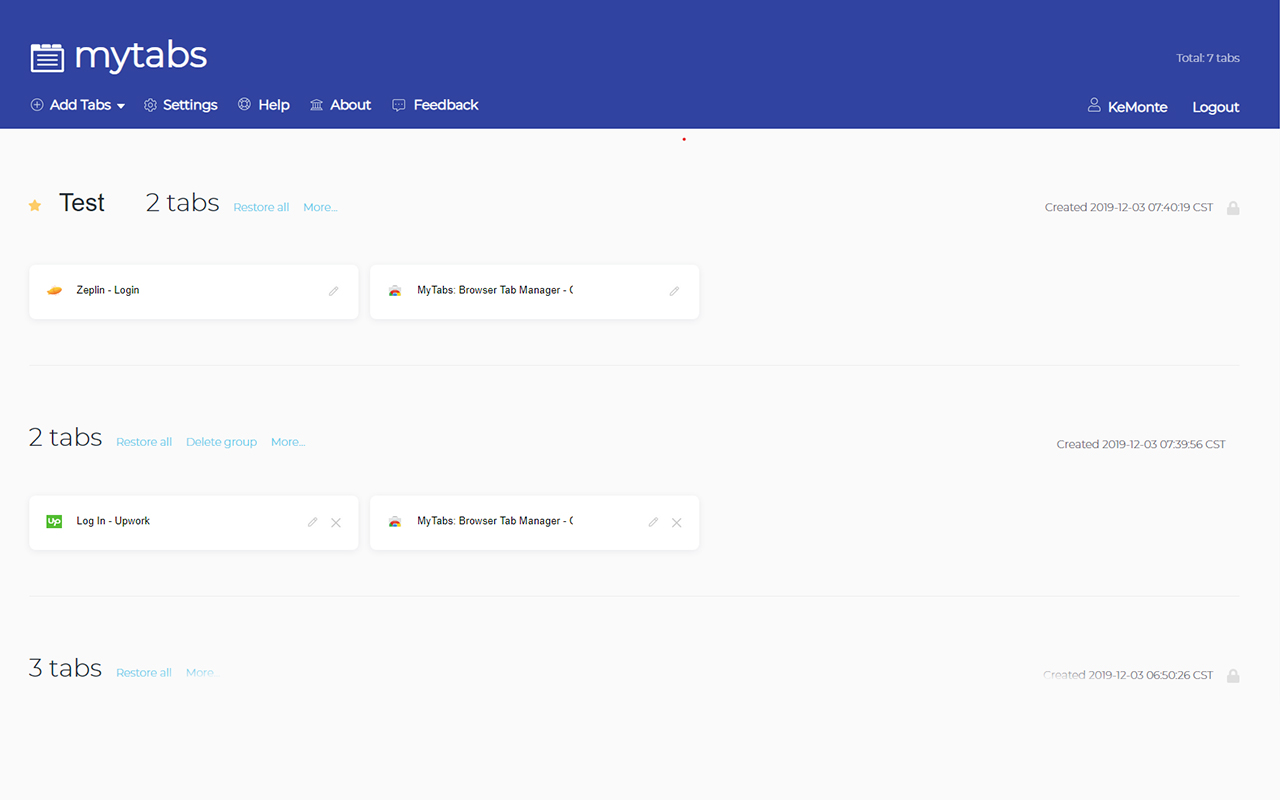Click the Upwork favicon on Log In card
The image size is (1280, 800).
pyautogui.click(x=55, y=521)
